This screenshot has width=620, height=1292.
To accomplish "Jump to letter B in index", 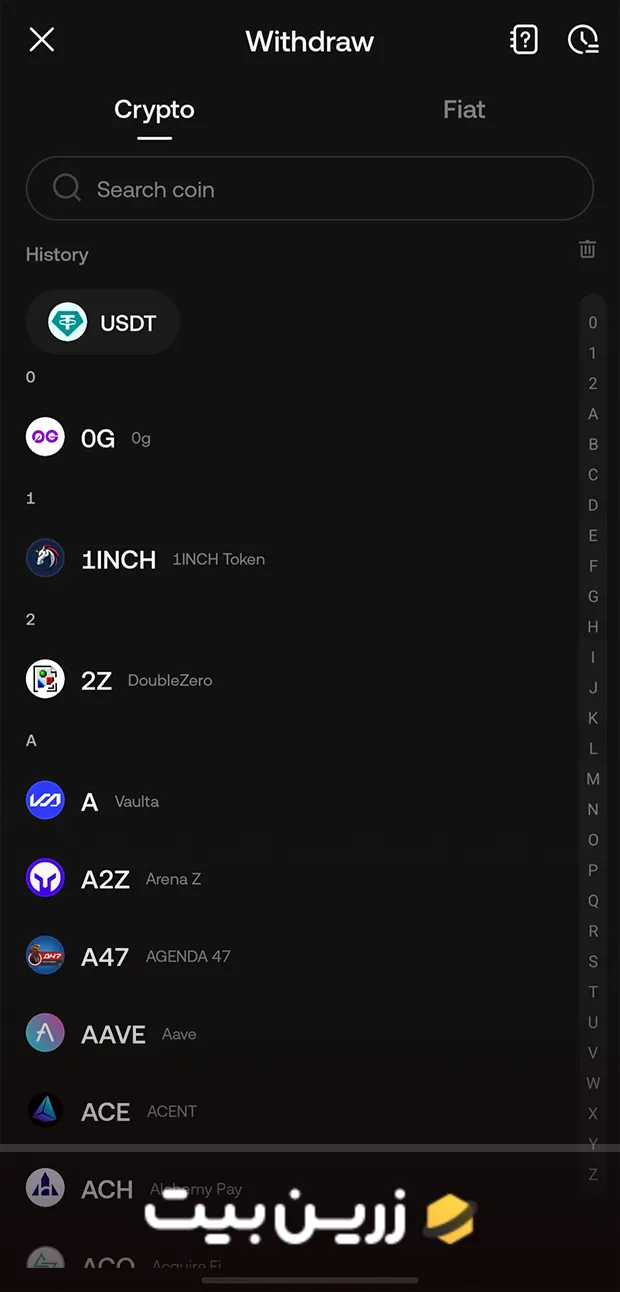I will [x=593, y=444].
